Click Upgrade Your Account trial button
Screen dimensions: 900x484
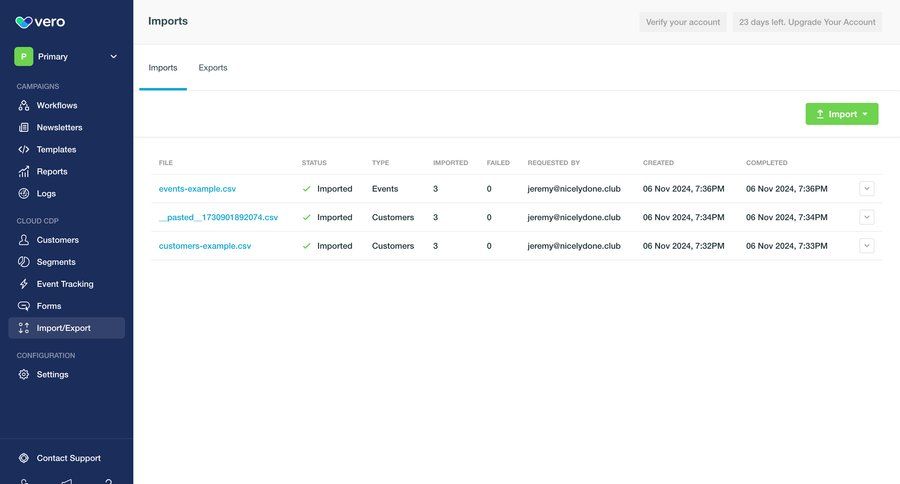(x=807, y=22)
